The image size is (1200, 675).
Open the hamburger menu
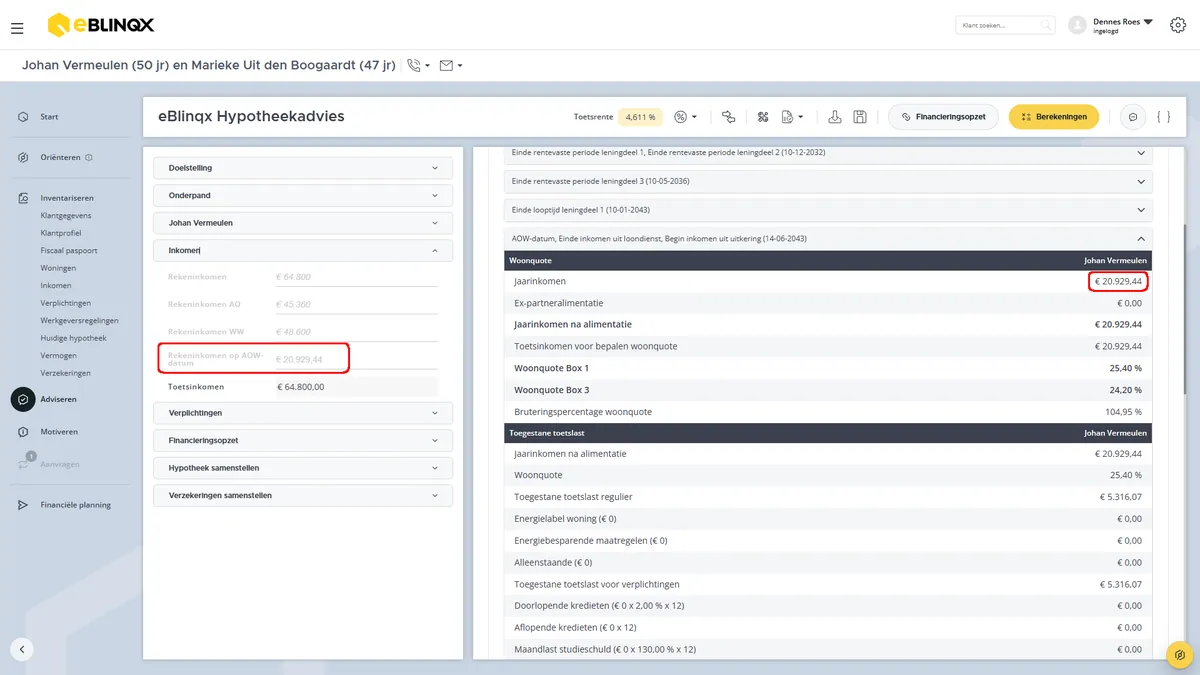click(17, 28)
